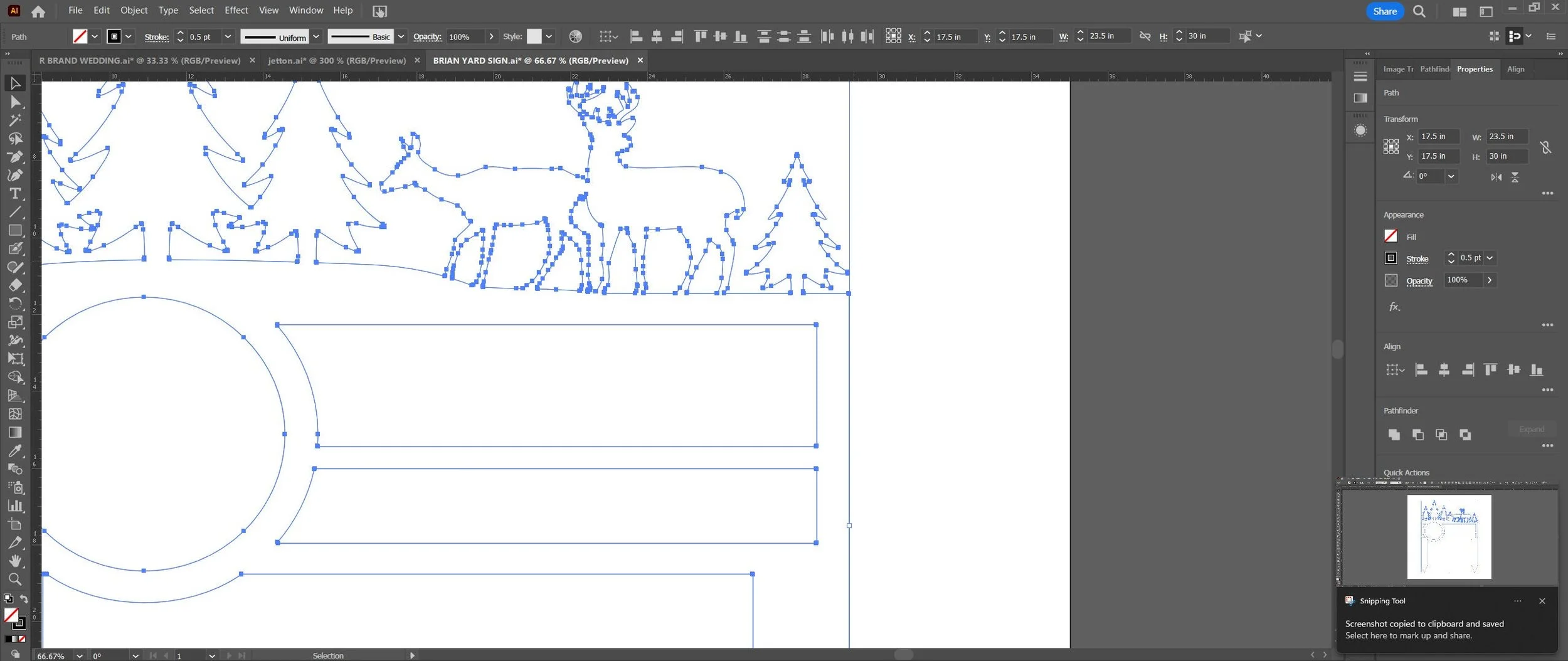Switch to jetton.ai document tab

click(337, 60)
